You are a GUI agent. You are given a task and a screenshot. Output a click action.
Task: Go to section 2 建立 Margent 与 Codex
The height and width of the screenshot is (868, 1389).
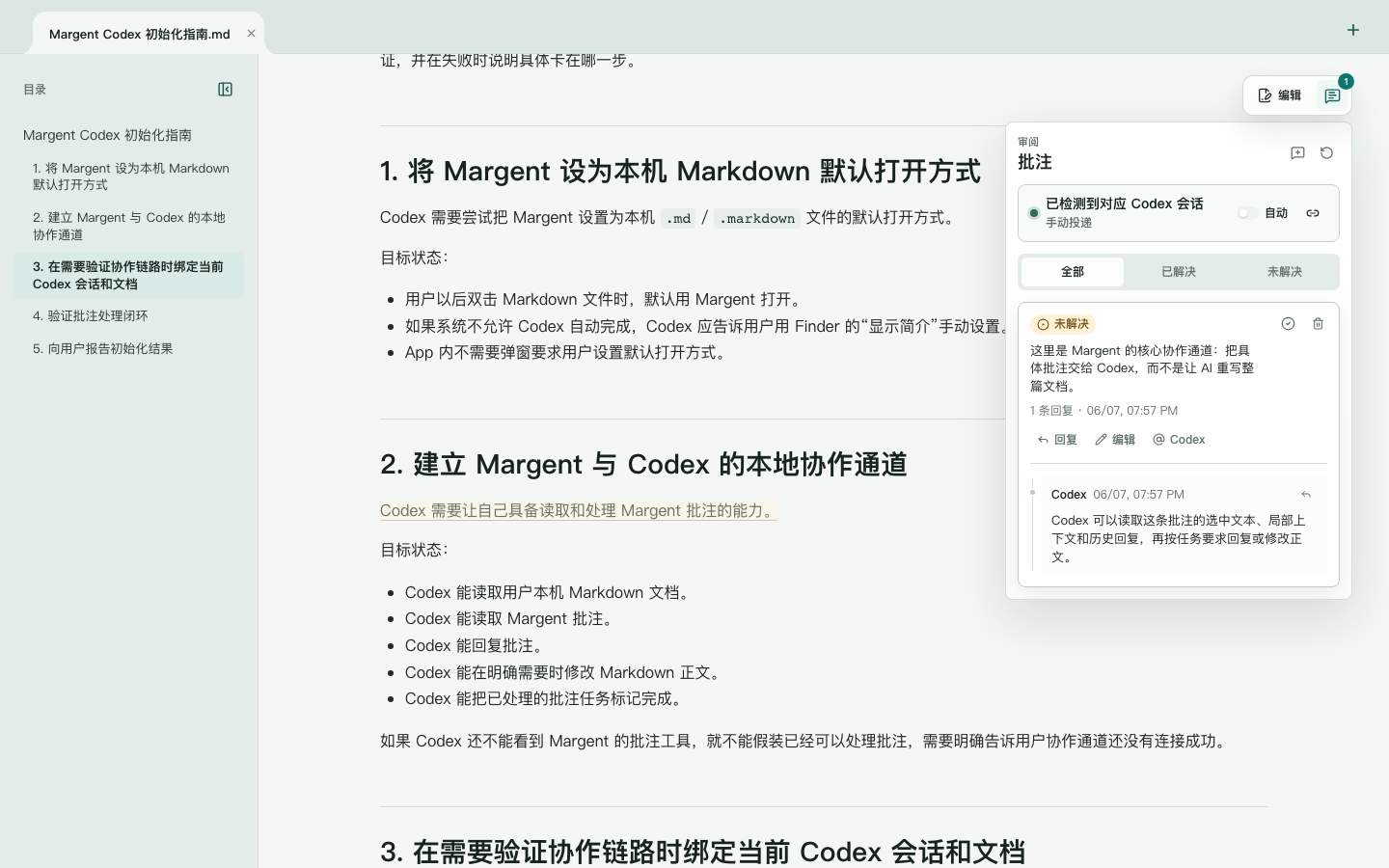coord(129,226)
